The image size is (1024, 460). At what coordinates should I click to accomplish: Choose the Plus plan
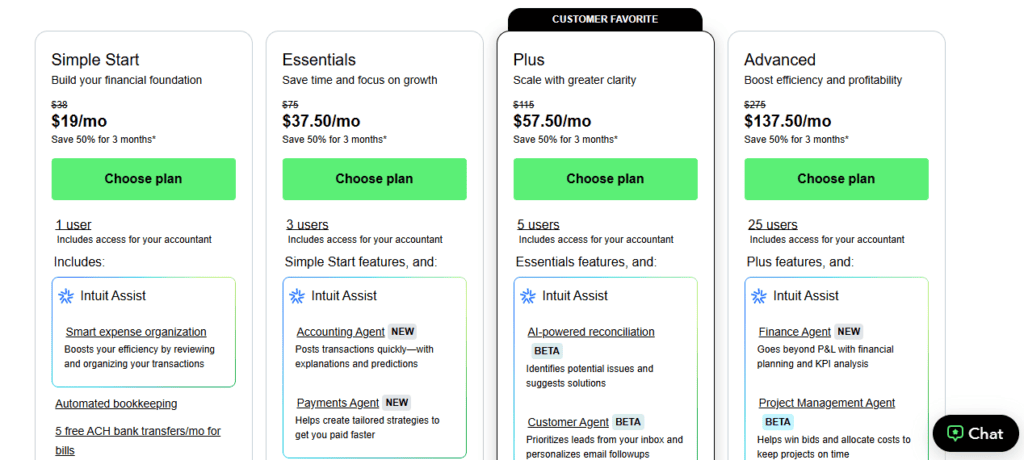click(x=605, y=179)
